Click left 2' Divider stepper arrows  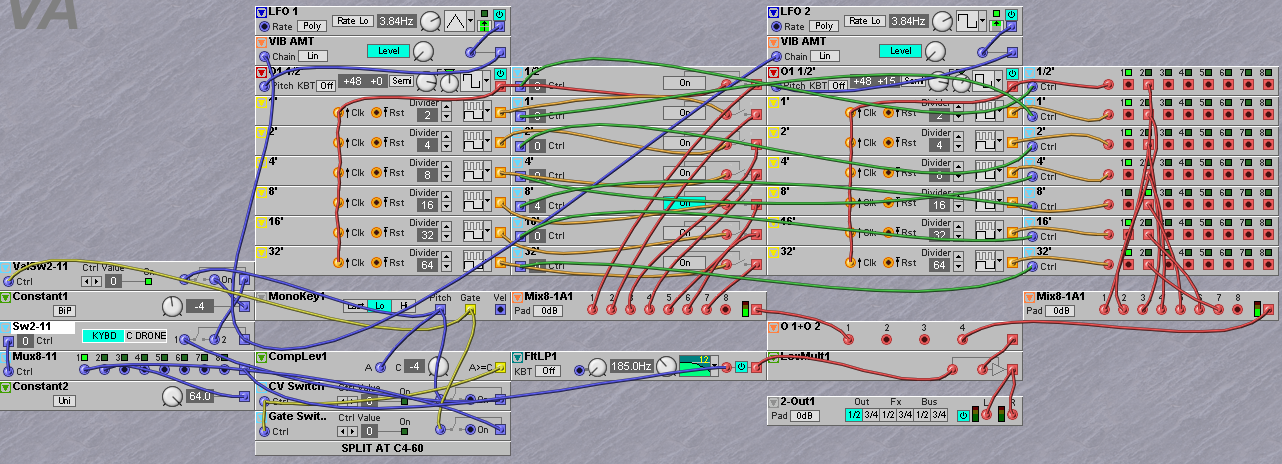click(445, 143)
